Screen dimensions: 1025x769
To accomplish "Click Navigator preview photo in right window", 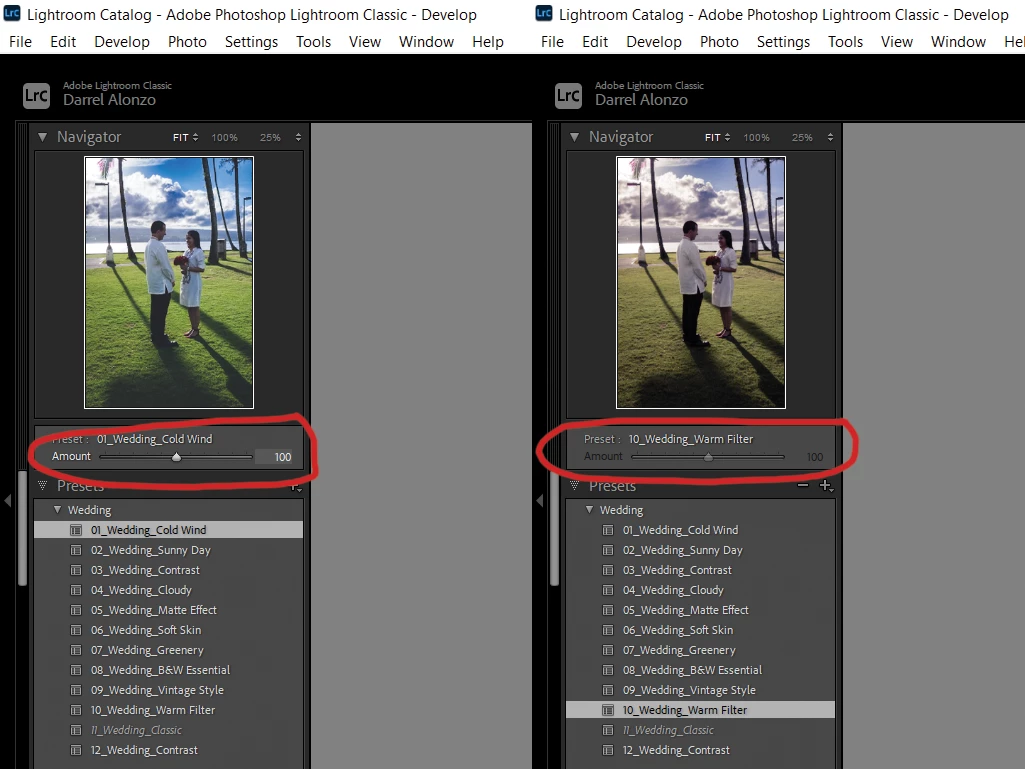I will [701, 282].
